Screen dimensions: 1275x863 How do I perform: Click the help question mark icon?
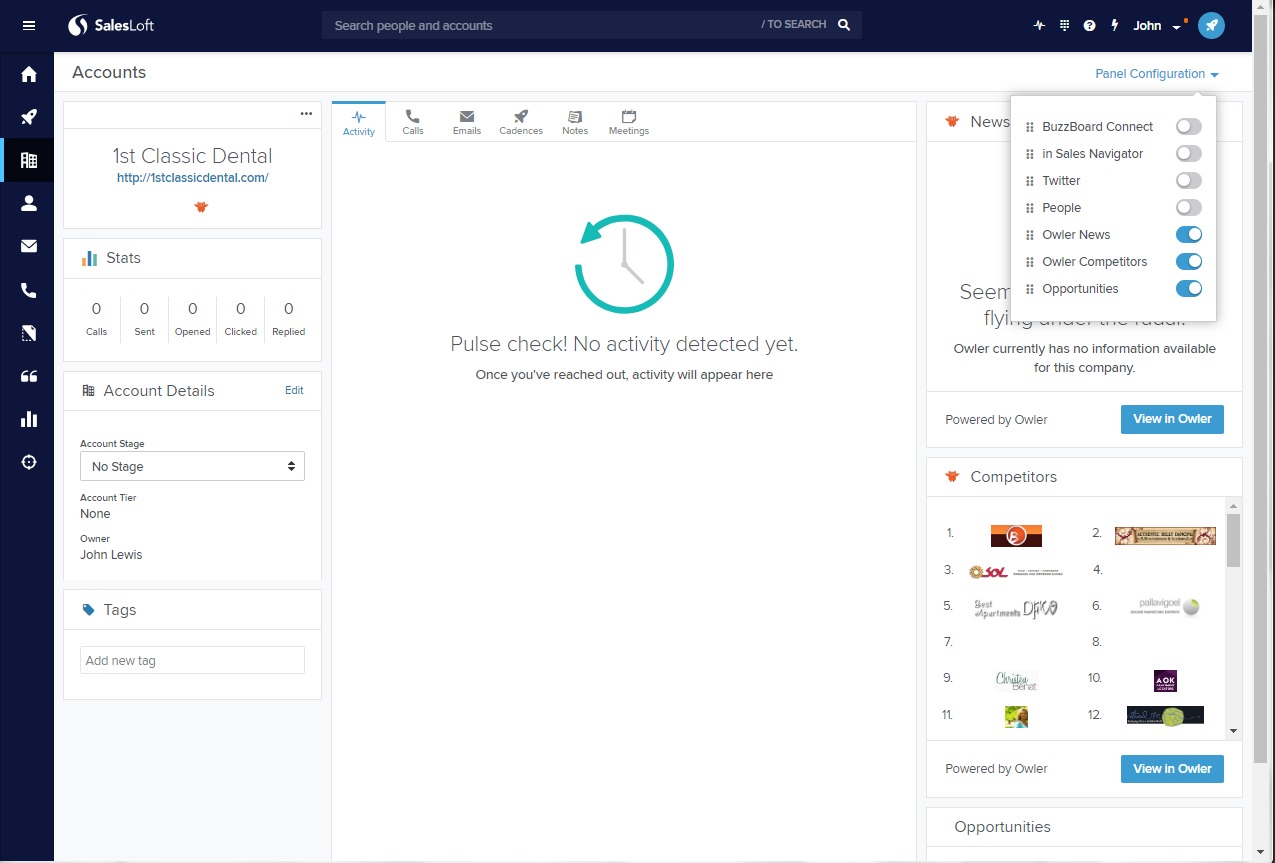(x=1090, y=26)
